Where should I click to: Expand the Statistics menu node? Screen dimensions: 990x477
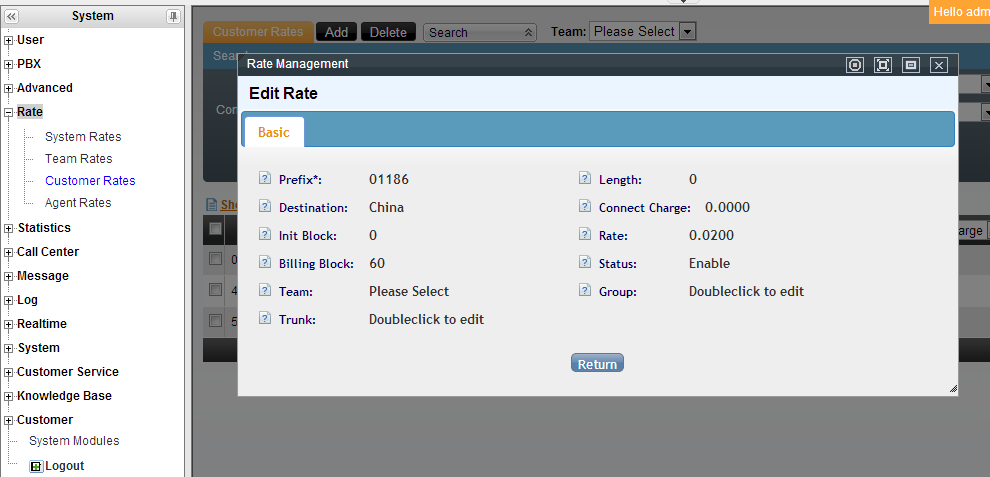click(x=9, y=228)
